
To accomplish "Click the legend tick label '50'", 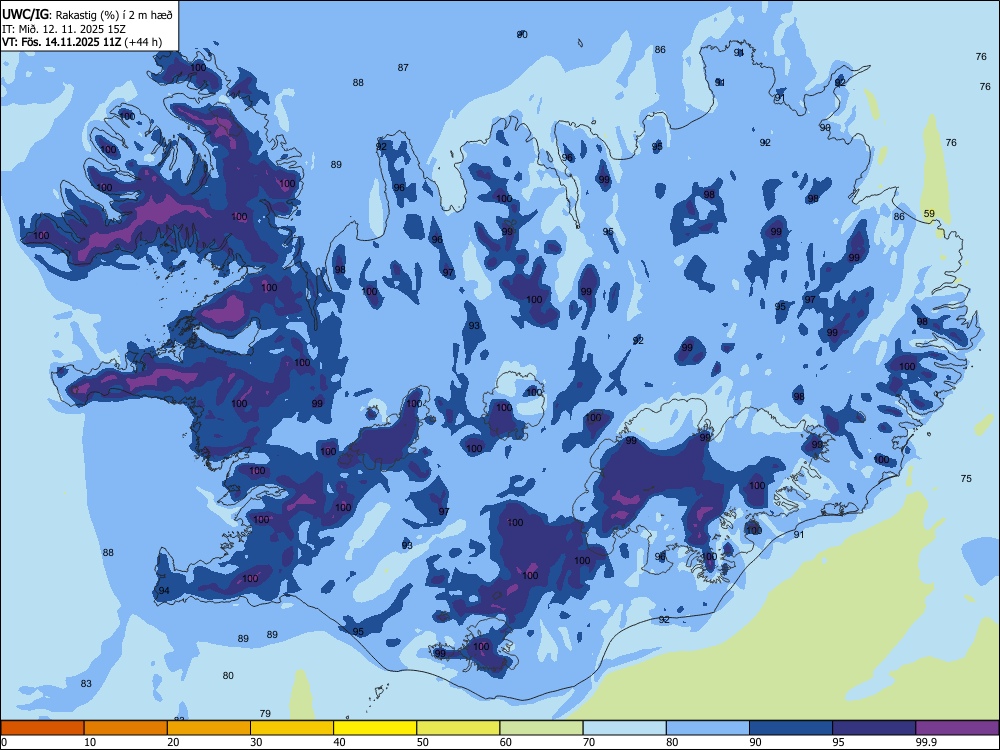I will coord(423,742).
